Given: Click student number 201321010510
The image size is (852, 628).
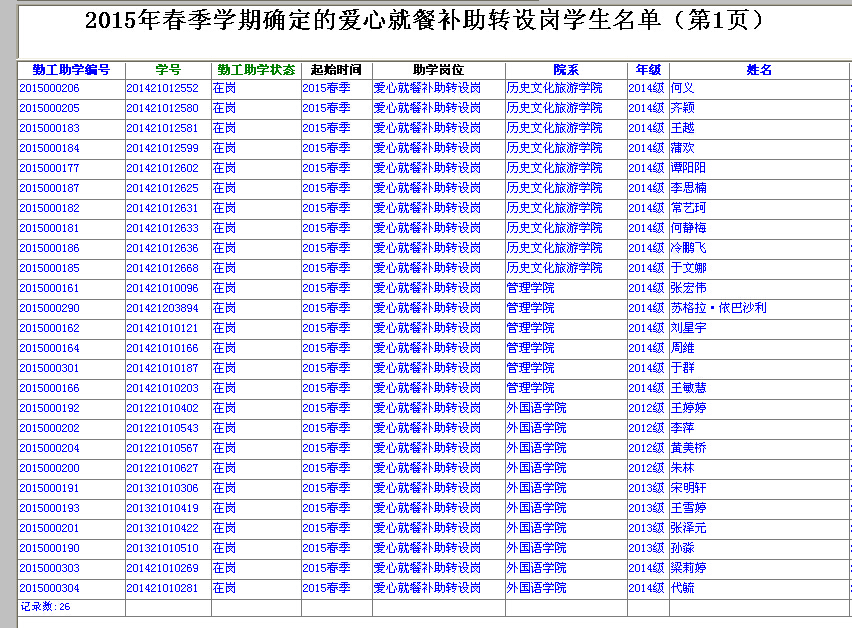Looking at the screenshot, I should [x=162, y=548].
